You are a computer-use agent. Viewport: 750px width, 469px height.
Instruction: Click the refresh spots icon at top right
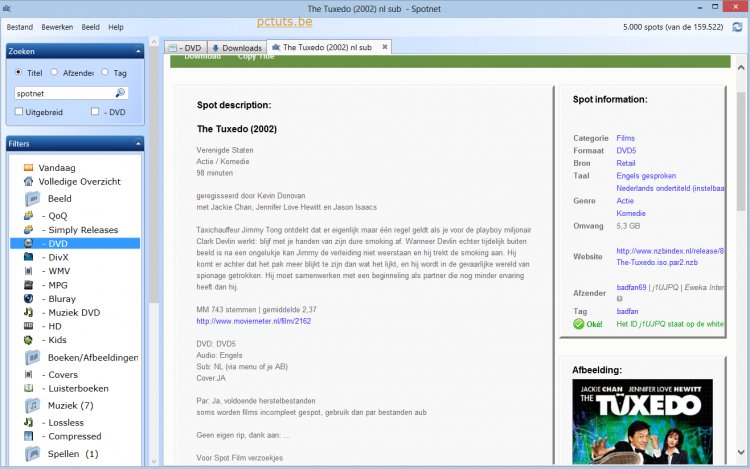tap(737, 27)
